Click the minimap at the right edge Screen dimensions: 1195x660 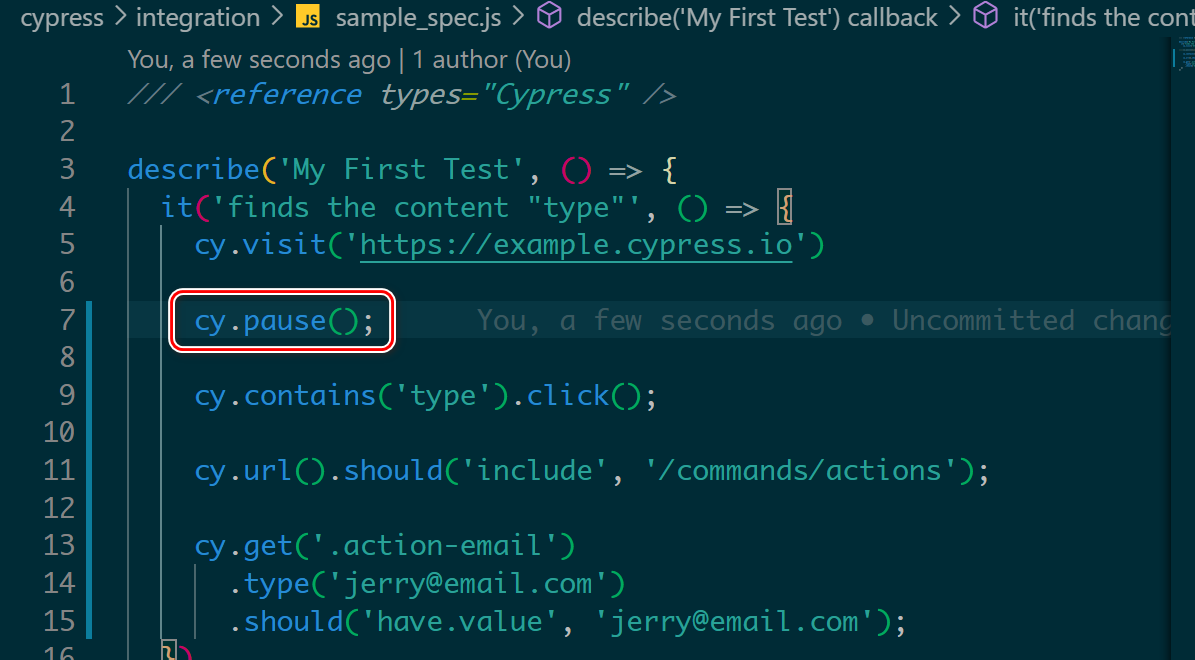[x=1182, y=58]
